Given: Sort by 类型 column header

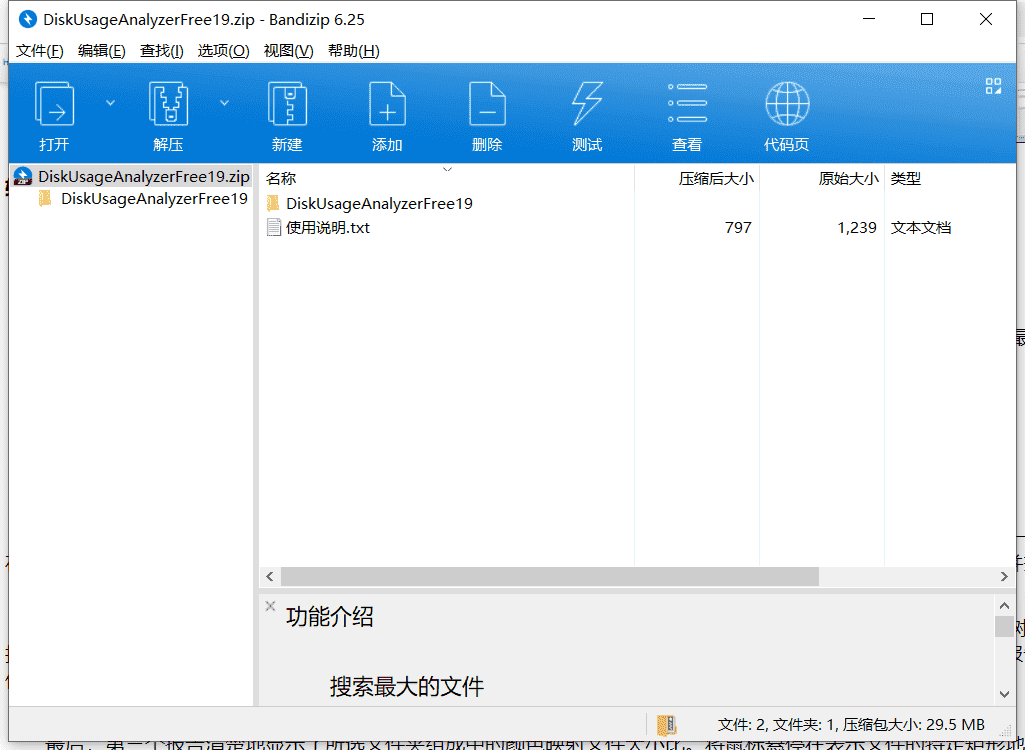Looking at the screenshot, I should pyautogui.click(x=949, y=178).
